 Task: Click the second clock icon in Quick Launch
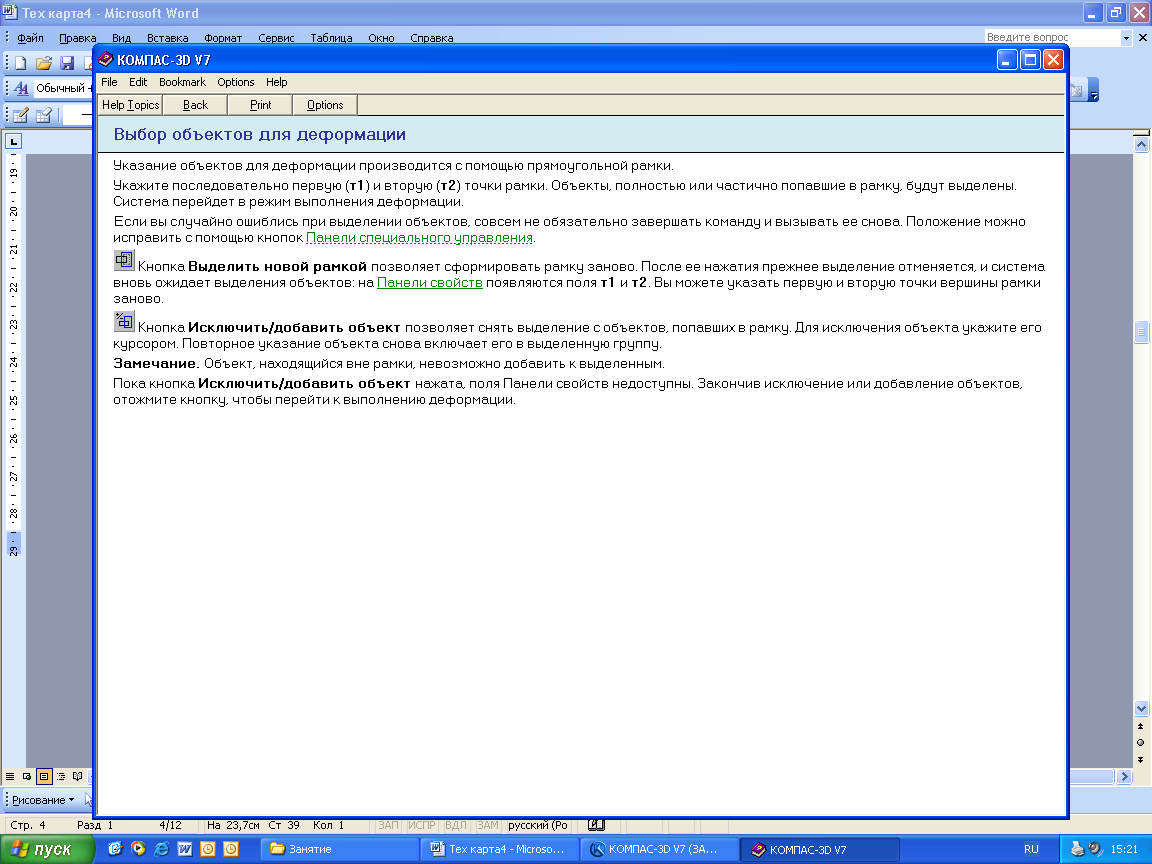click(x=231, y=849)
